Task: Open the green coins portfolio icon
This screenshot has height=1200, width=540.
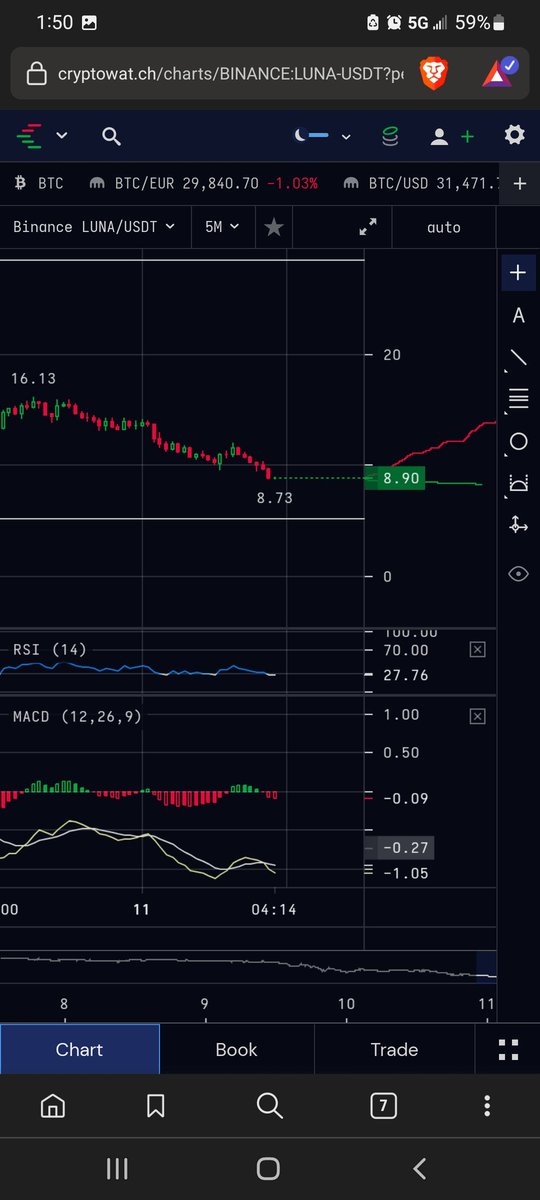Action: click(390, 136)
